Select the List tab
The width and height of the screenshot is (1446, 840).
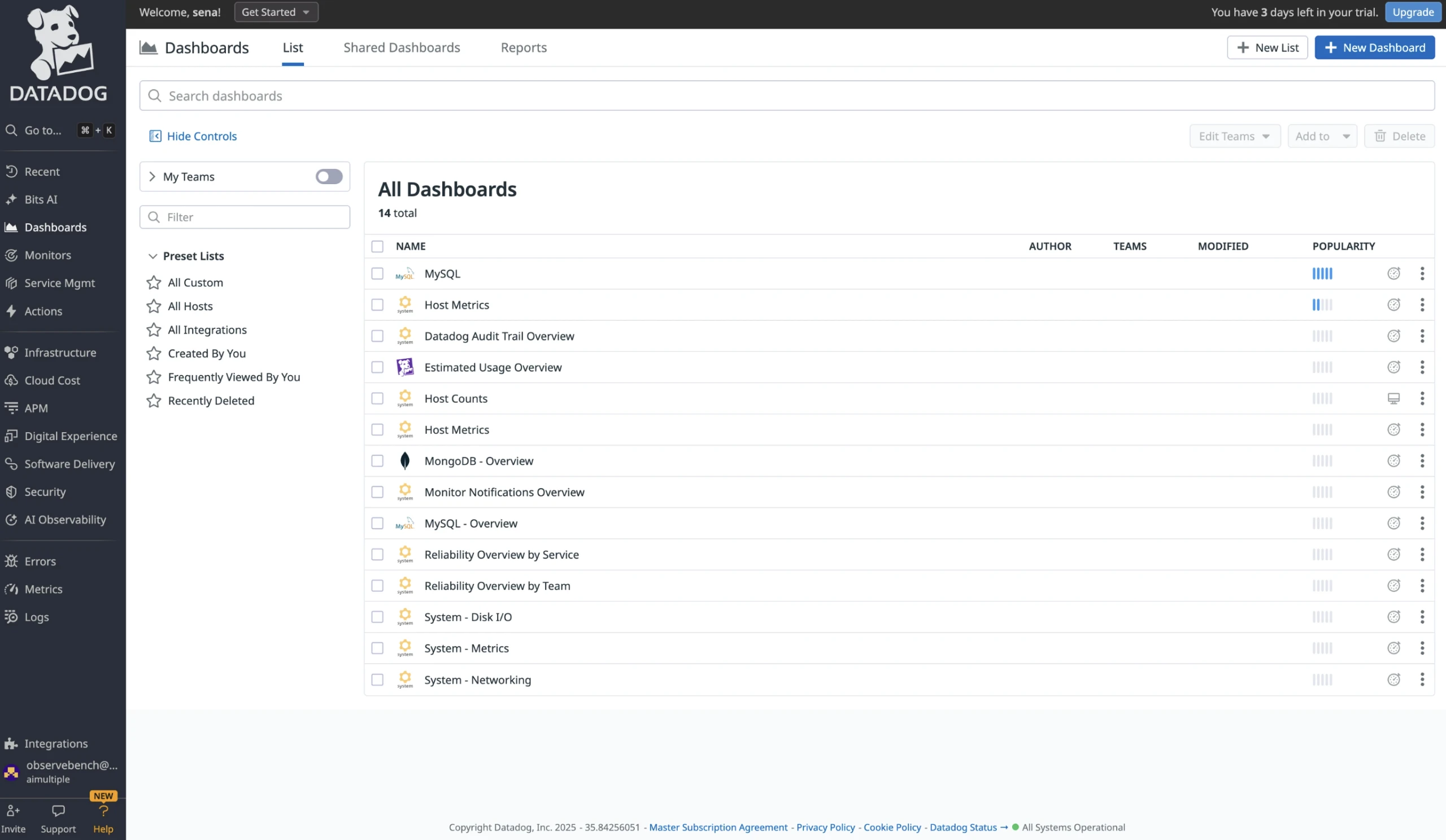(x=293, y=47)
